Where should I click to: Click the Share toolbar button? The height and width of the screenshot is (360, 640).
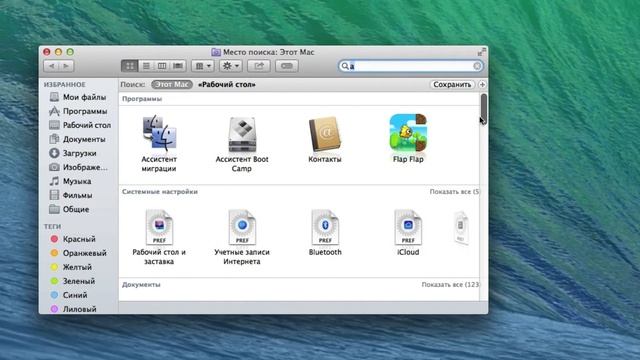point(259,66)
